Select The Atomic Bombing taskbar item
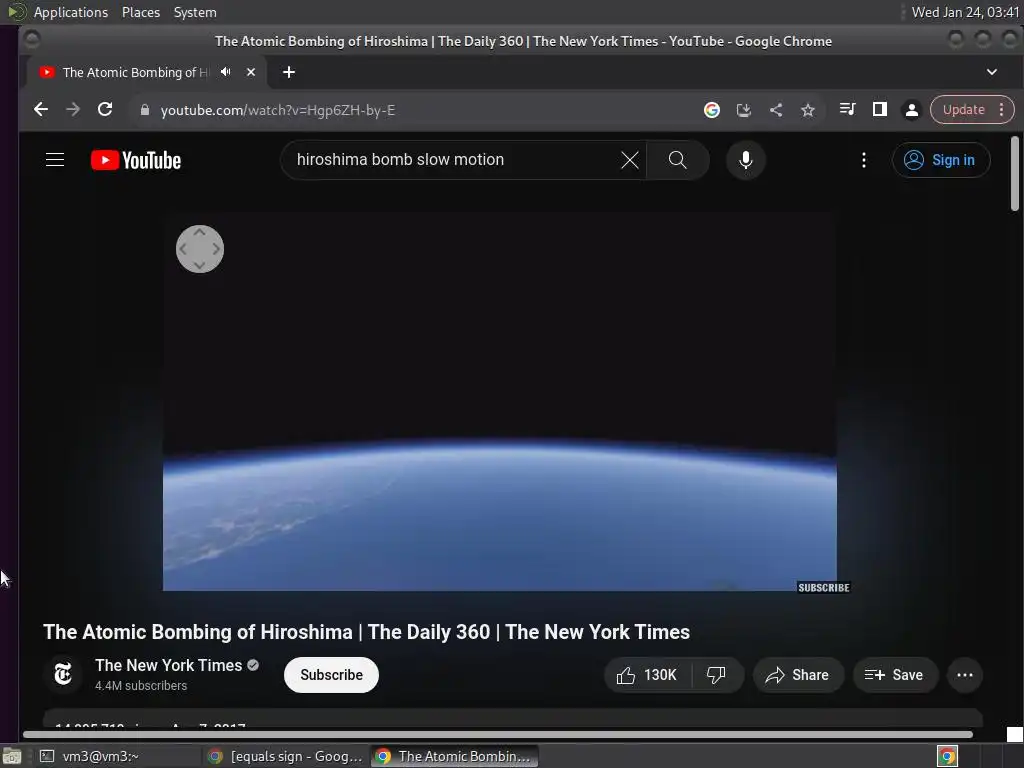Image resolution: width=1024 pixels, height=768 pixels. click(455, 756)
